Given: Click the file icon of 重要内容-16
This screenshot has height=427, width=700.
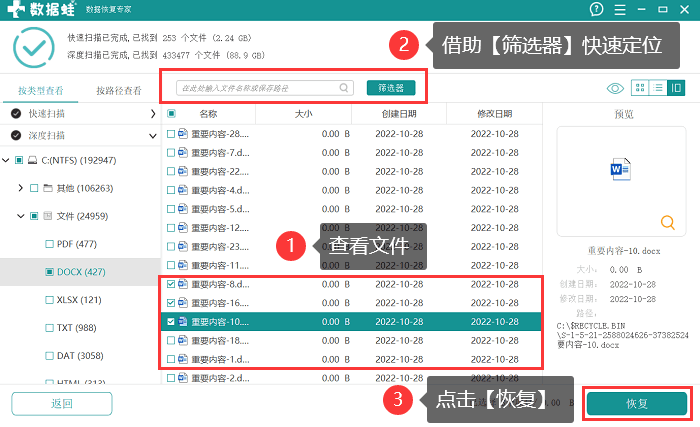Looking at the screenshot, I should tap(183, 303).
